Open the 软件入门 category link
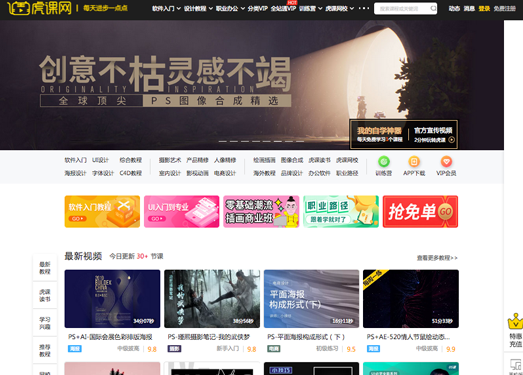523x375 pixels. pyautogui.click(x=75, y=160)
